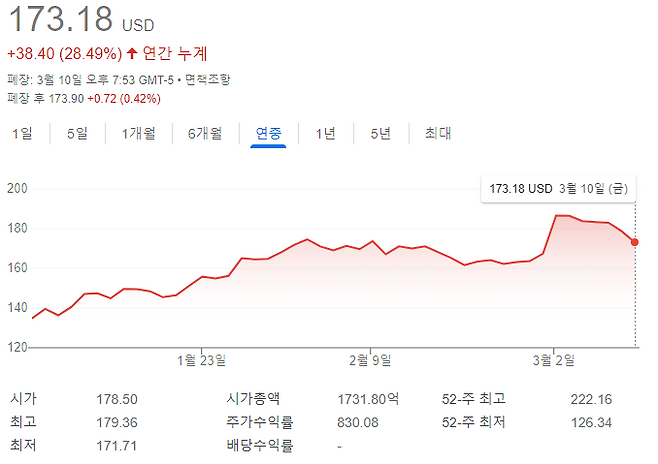
Task: Choose the 최대 maximum range tab
Action: (x=438, y=133)
